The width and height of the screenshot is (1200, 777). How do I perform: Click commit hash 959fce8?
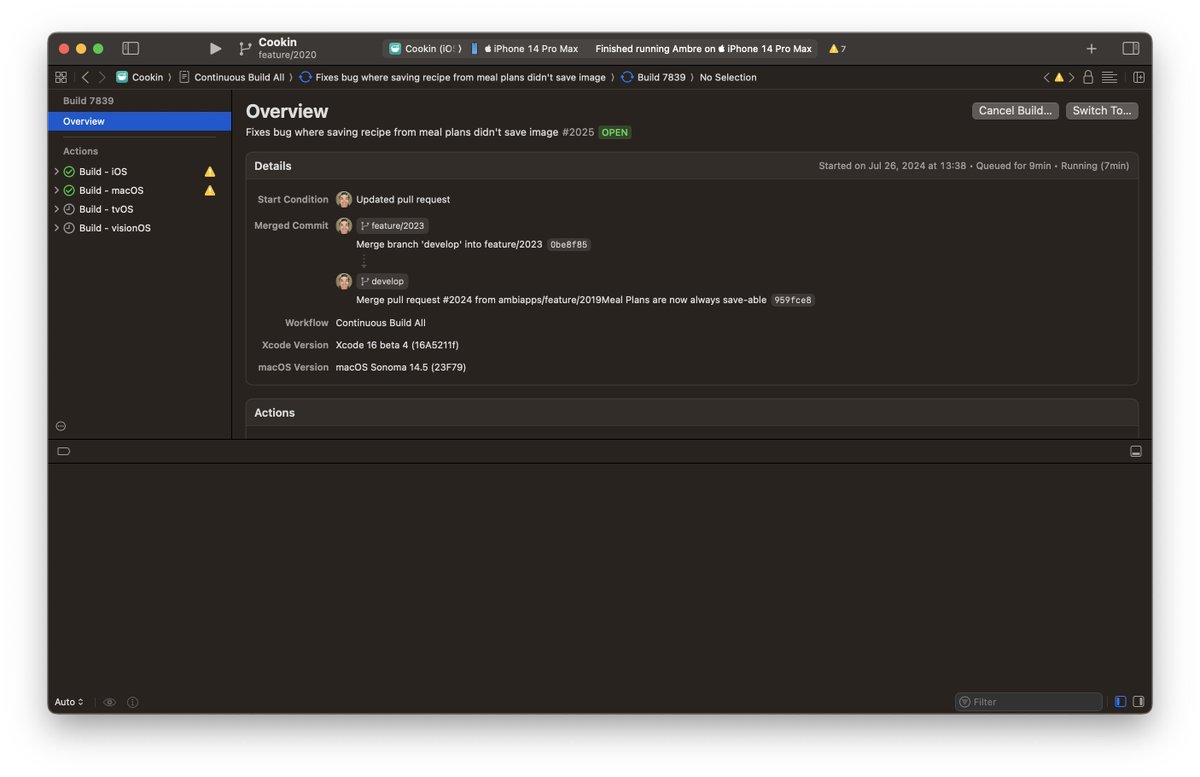point(793,300)
